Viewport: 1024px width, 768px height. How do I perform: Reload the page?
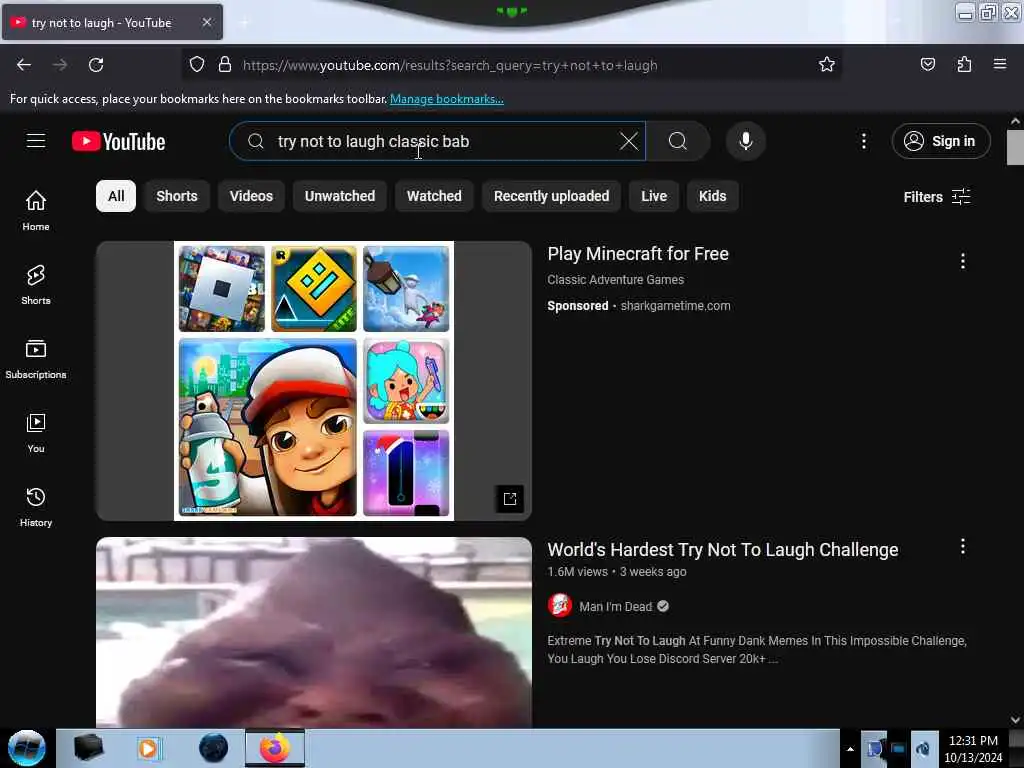coord(96,65)
